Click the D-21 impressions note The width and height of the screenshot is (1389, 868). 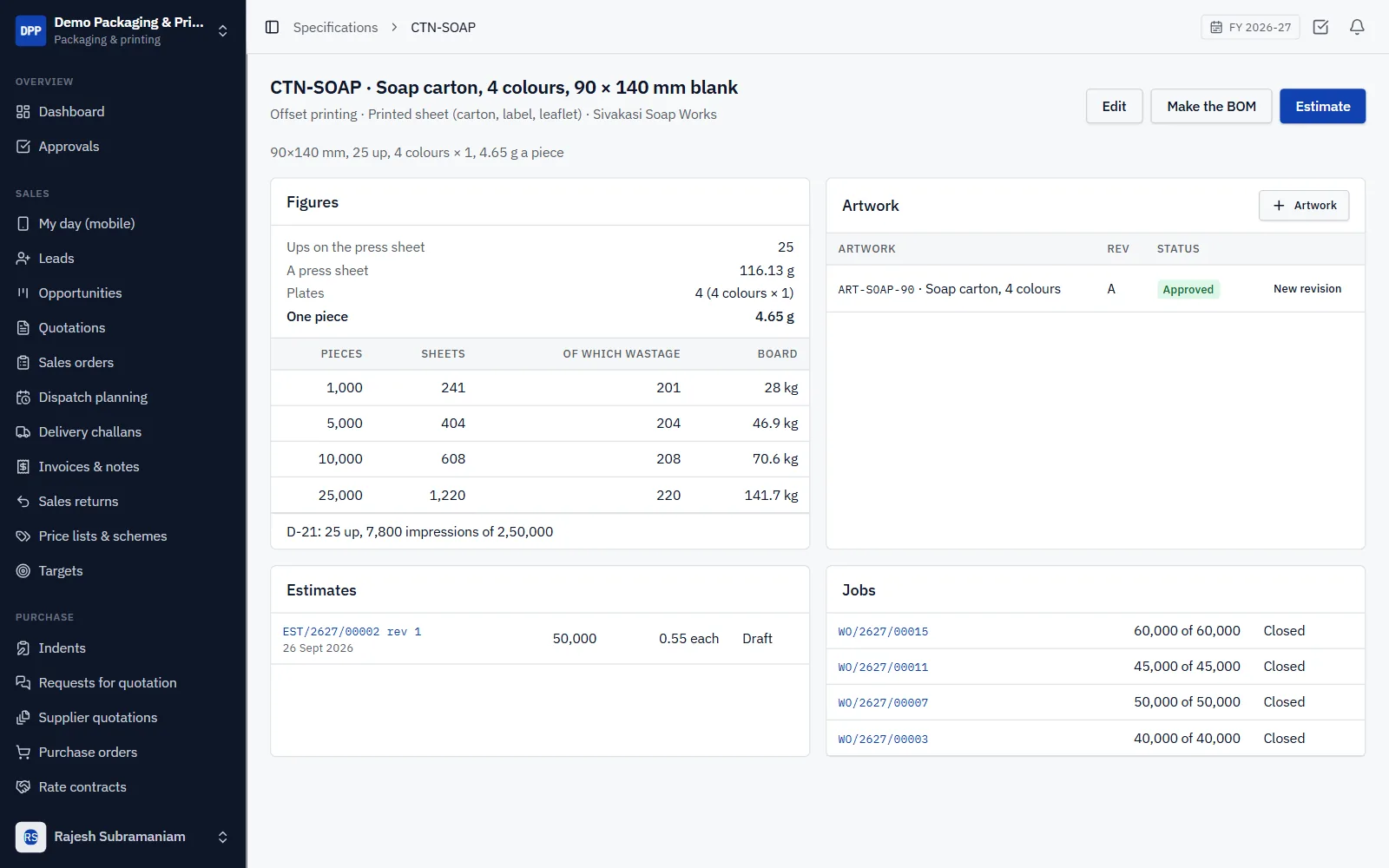point(419,532)
